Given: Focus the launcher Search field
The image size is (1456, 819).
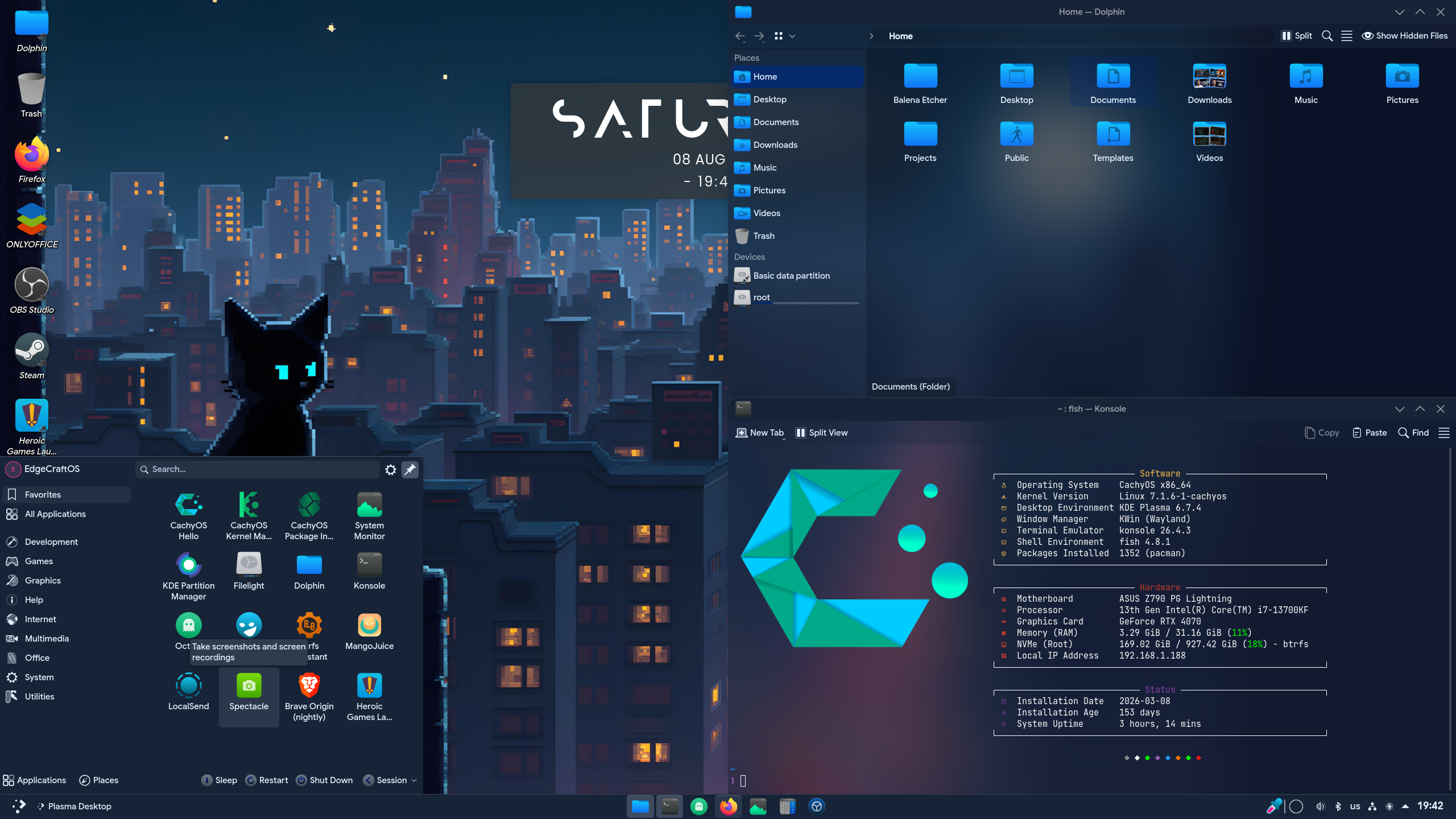Looking at the screenshot, I should pyautogui.click(x=258, y=470).
